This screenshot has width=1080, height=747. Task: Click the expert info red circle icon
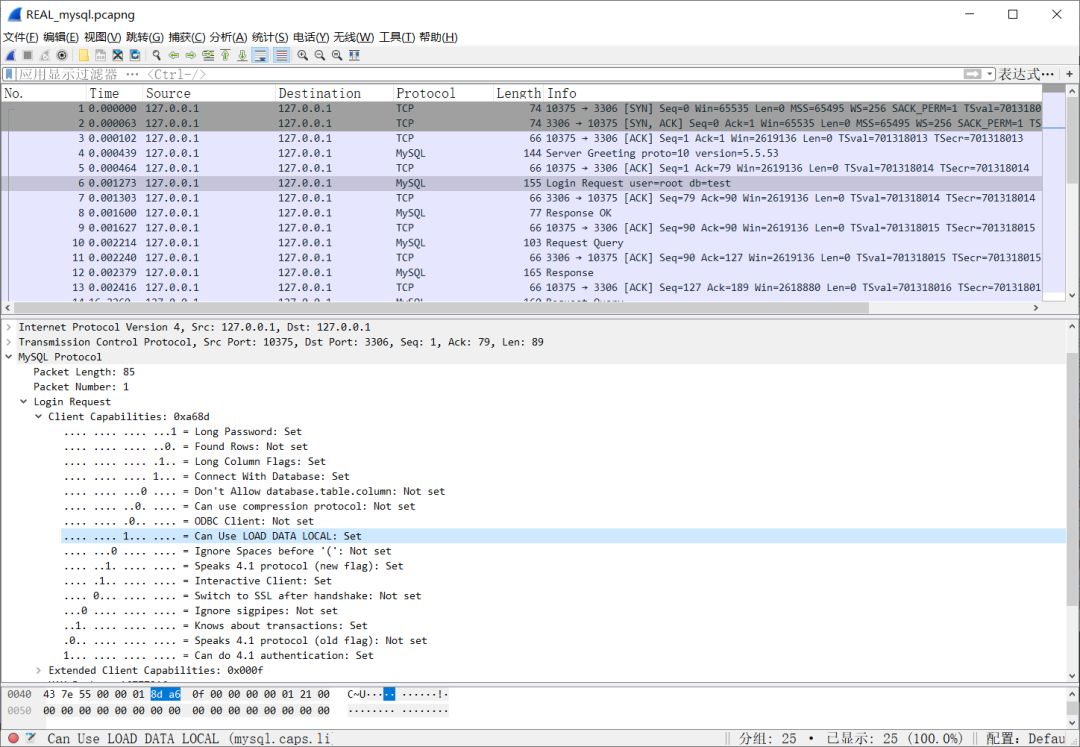pyautogui.click(x=13, y=738)
